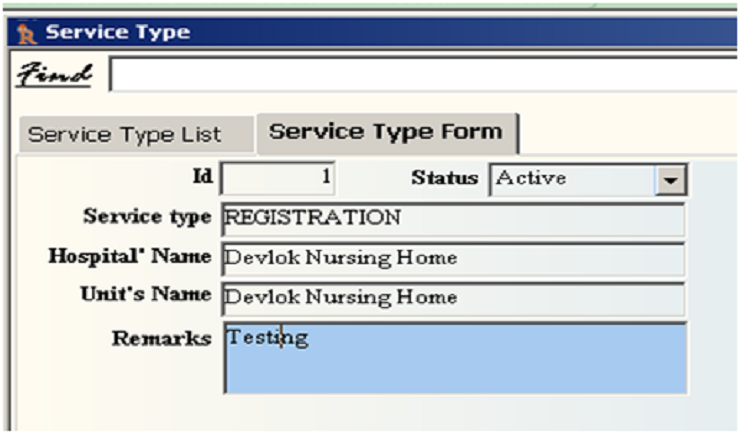
Task: Focus the Unit's Name input field
Action: (453, 297)
